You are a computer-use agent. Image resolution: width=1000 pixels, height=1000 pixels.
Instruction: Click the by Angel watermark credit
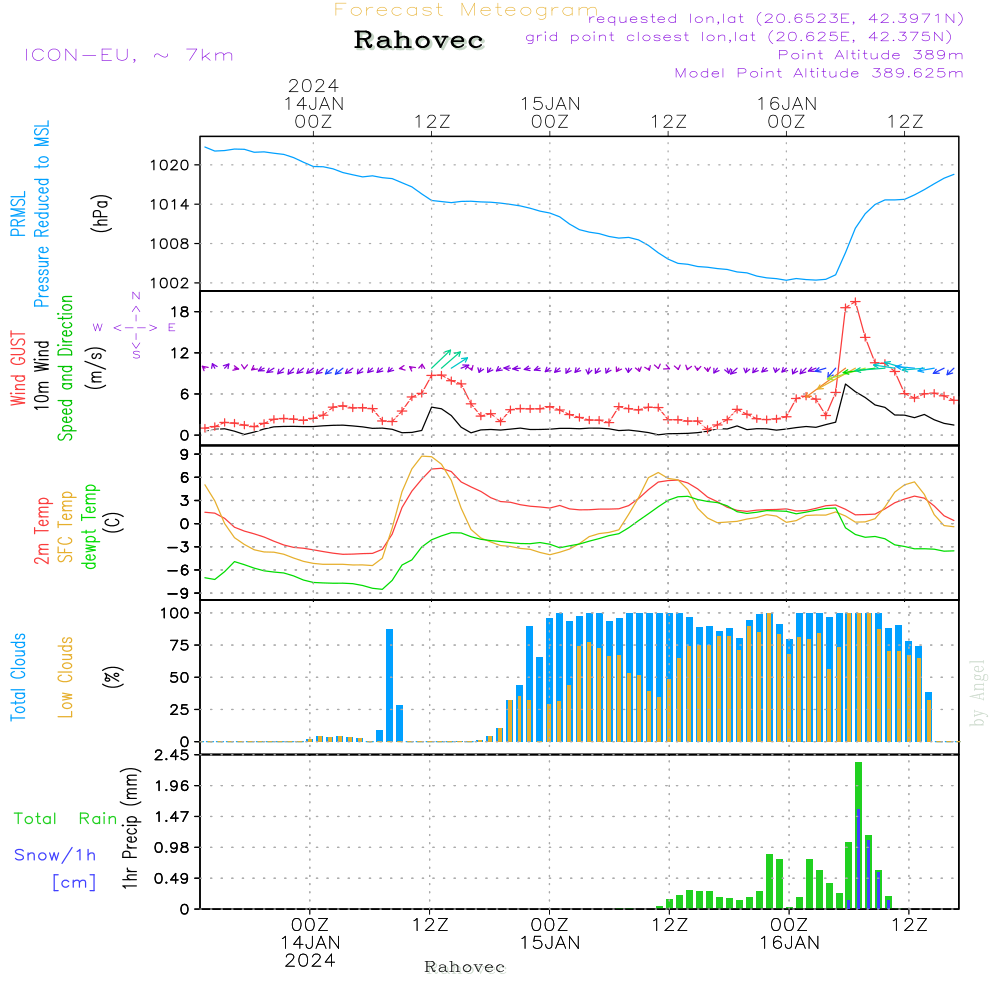(978, 693)
